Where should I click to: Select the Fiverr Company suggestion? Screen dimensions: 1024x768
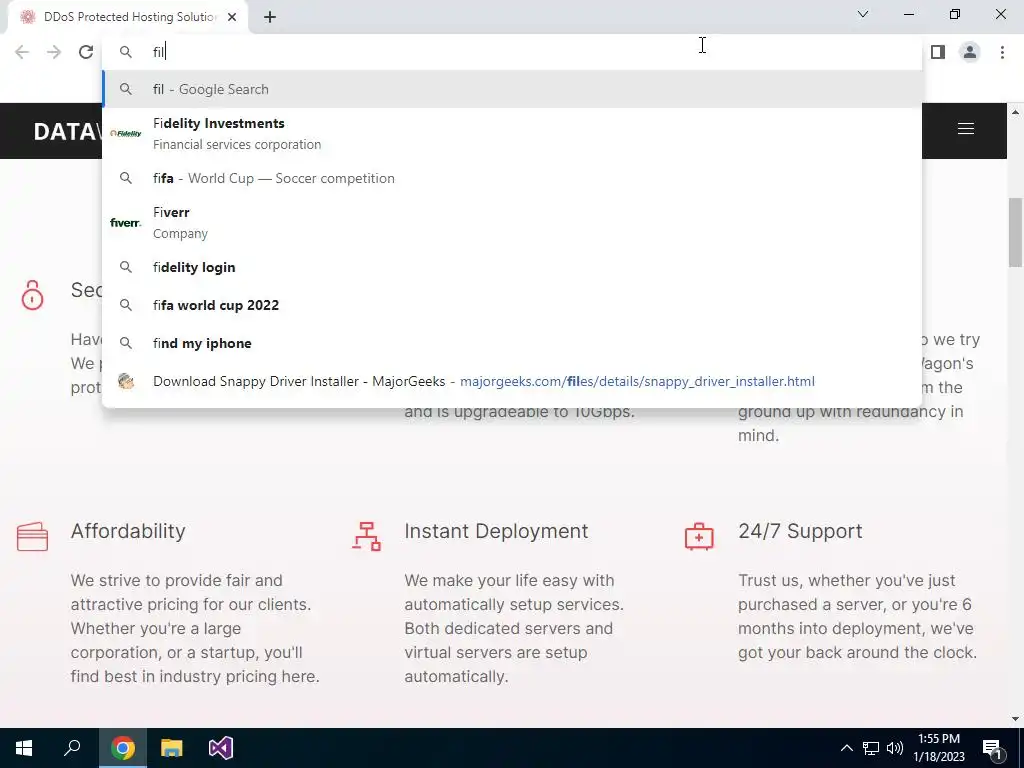click(512, 222)
